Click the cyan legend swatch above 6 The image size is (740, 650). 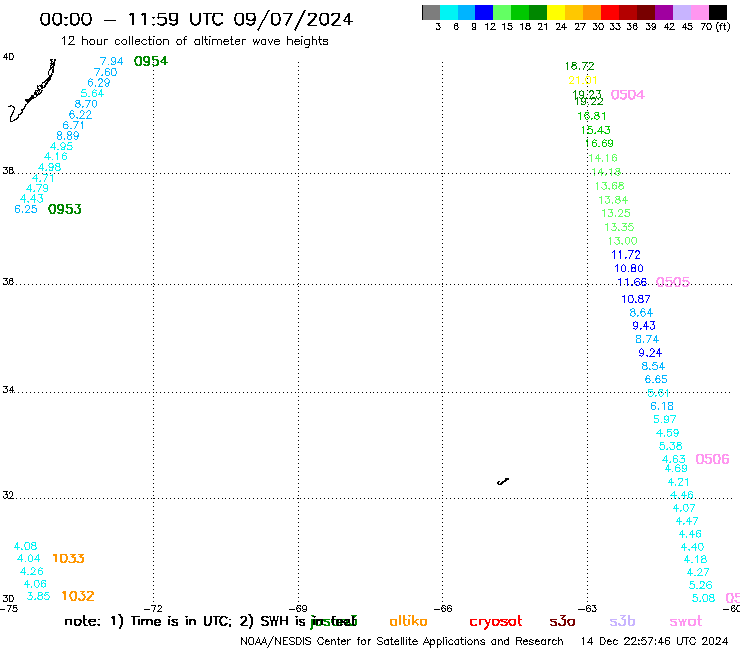pos(449,12)
